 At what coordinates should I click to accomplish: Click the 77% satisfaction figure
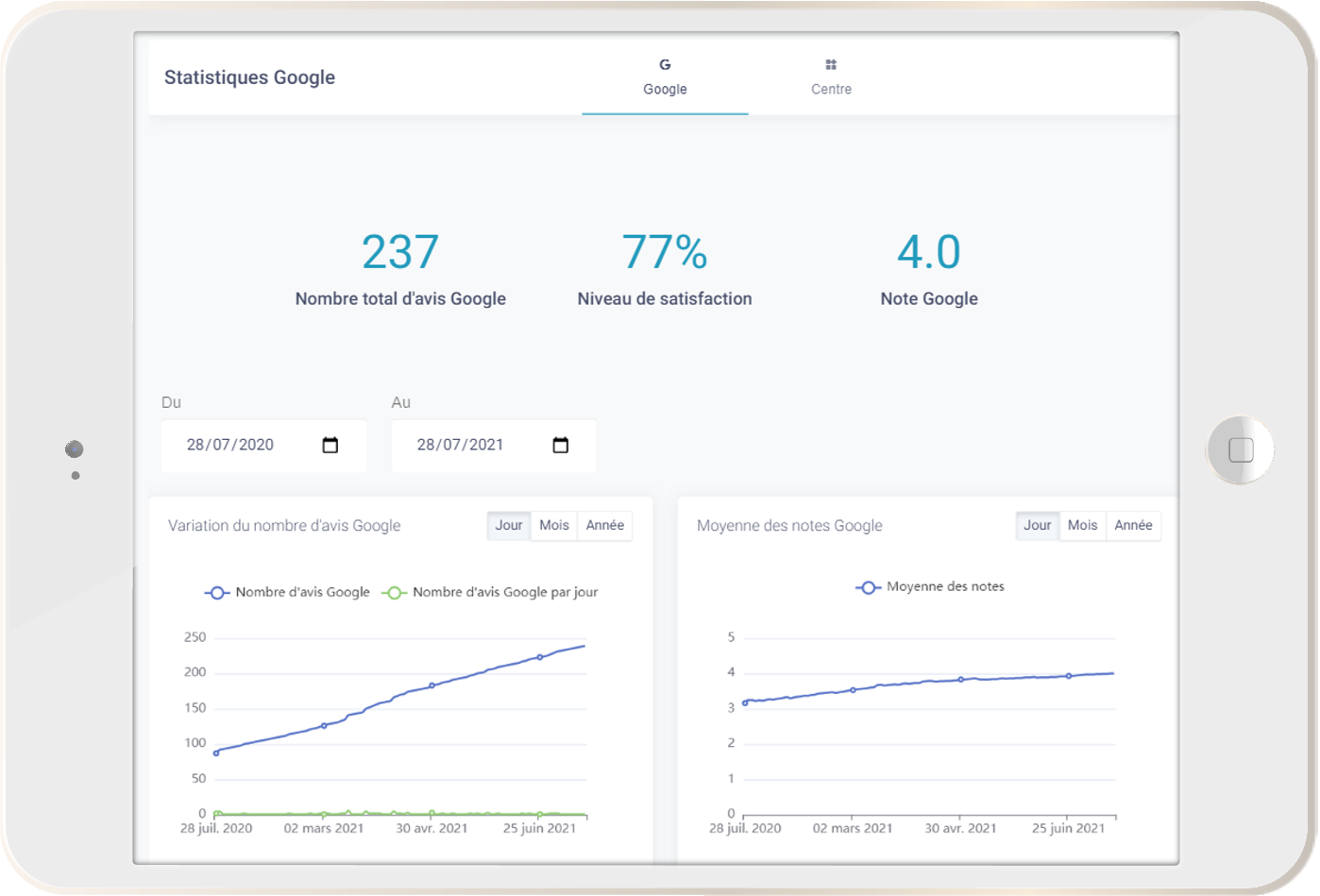point(665,252)
